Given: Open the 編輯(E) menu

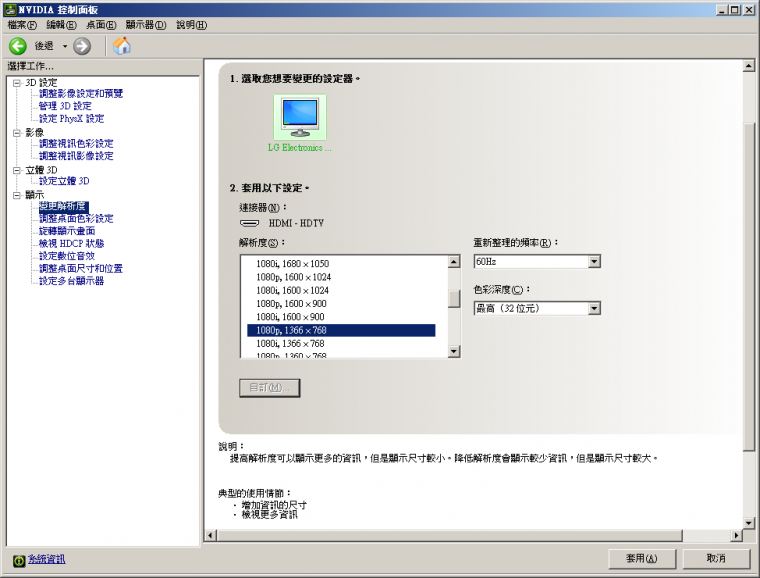Looking at the screenshot, I should point(62,25).
